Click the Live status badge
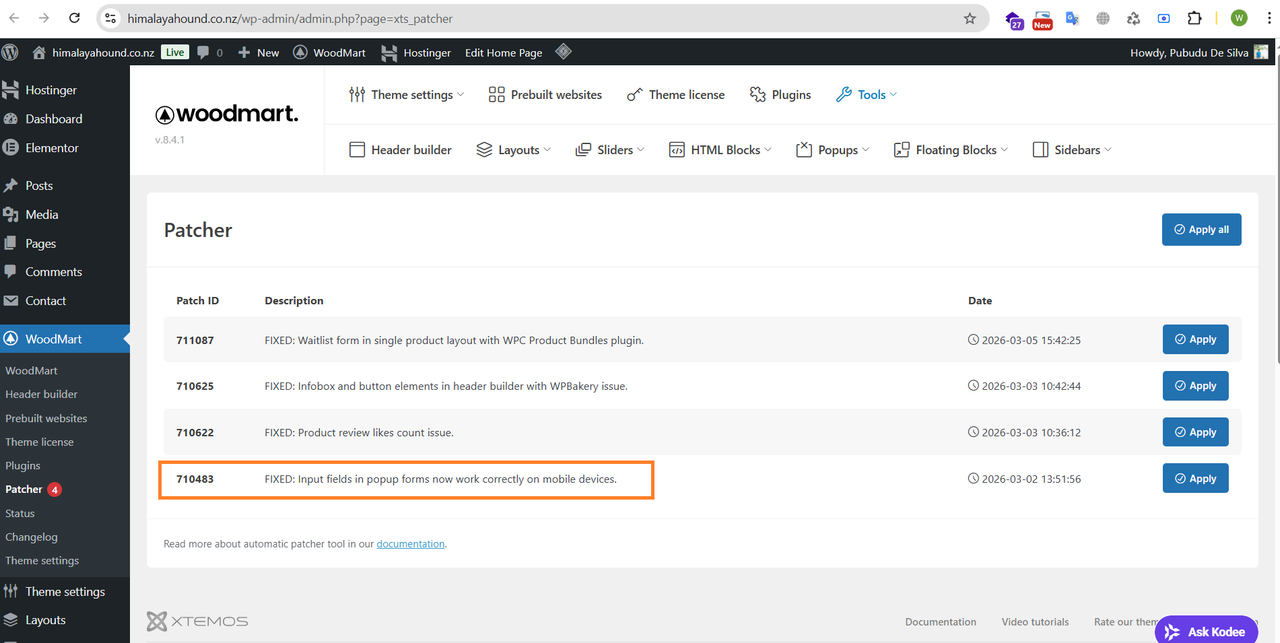1280x643 pixels. point(176,52)
